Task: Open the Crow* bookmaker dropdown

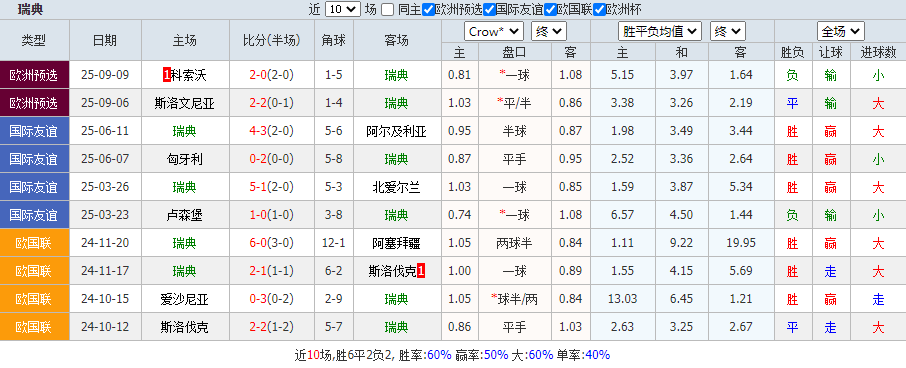Action: [x=494, y=31]
